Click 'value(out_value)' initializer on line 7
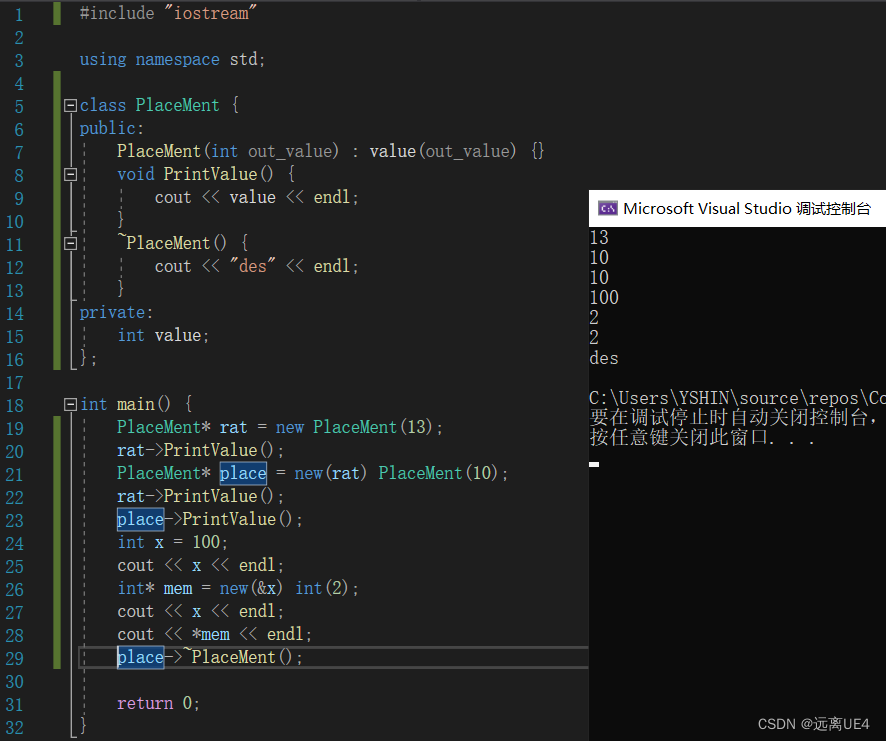This screenshot has height=741, width=886. click(x=443, y=151)
